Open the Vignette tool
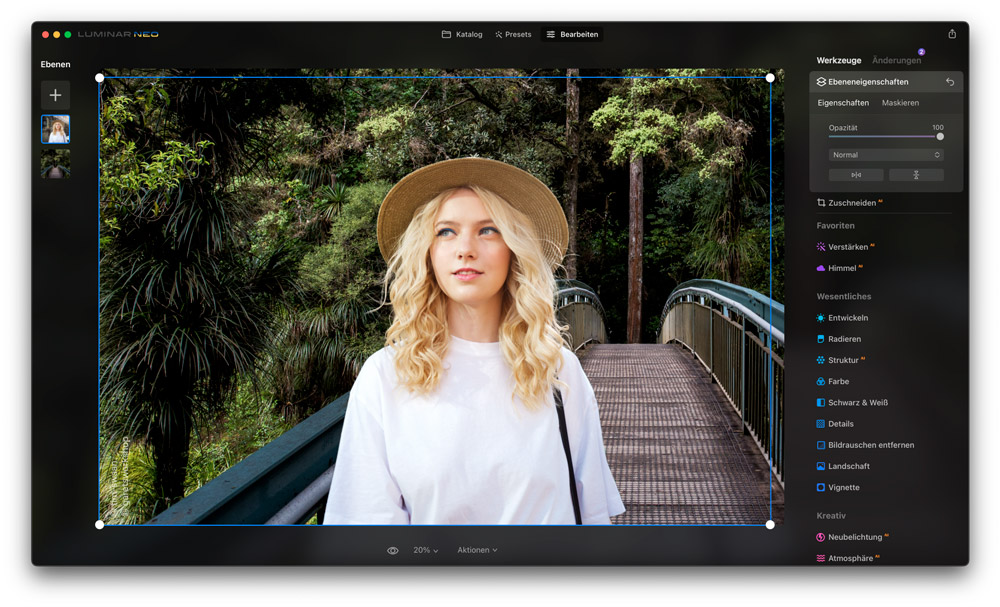This screenshot has width=1000, height=607. click(x=838, y=488)
